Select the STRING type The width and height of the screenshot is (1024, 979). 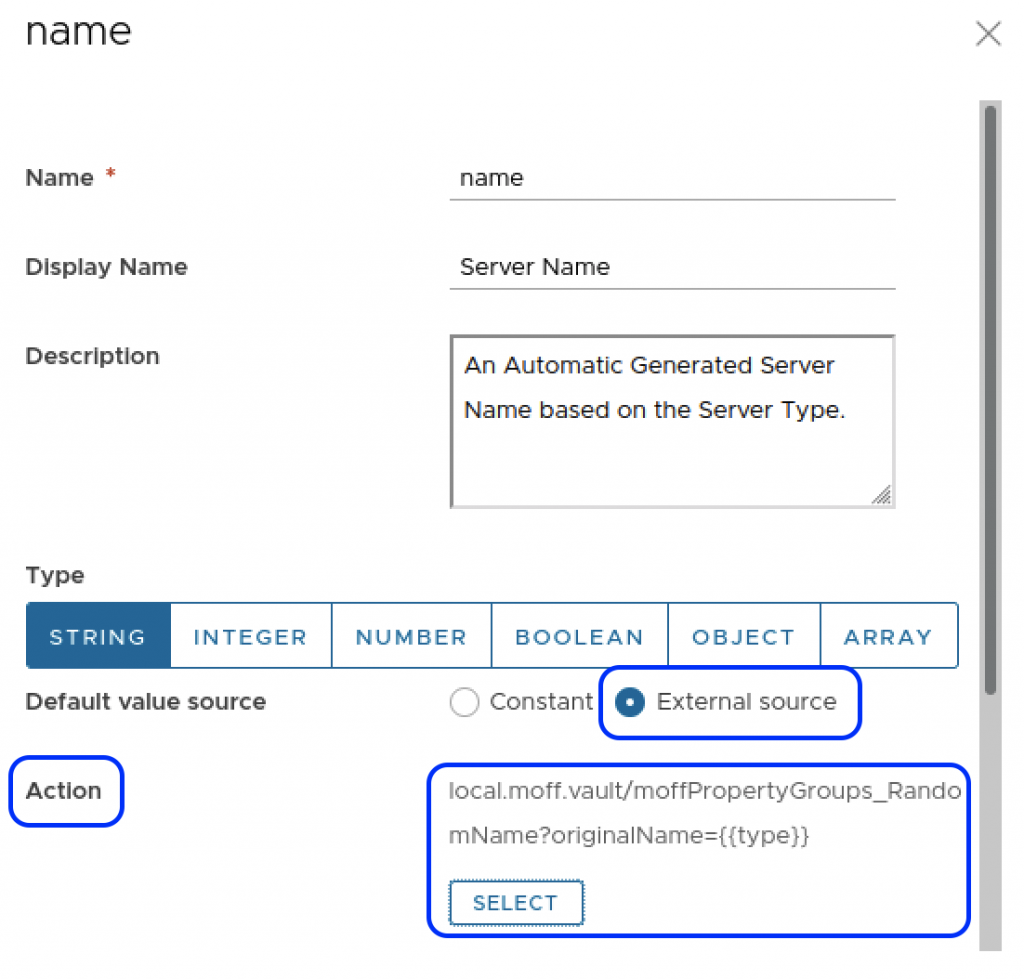tap(98, 637)
